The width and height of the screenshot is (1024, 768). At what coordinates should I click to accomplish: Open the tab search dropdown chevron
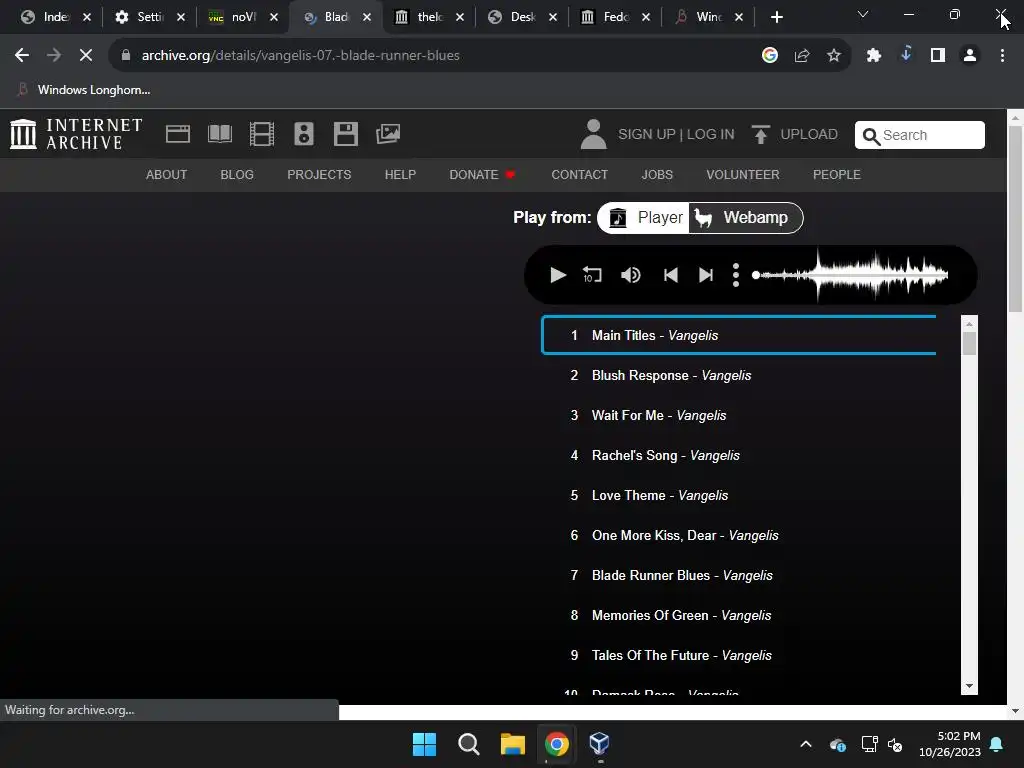tap(863, 14)
